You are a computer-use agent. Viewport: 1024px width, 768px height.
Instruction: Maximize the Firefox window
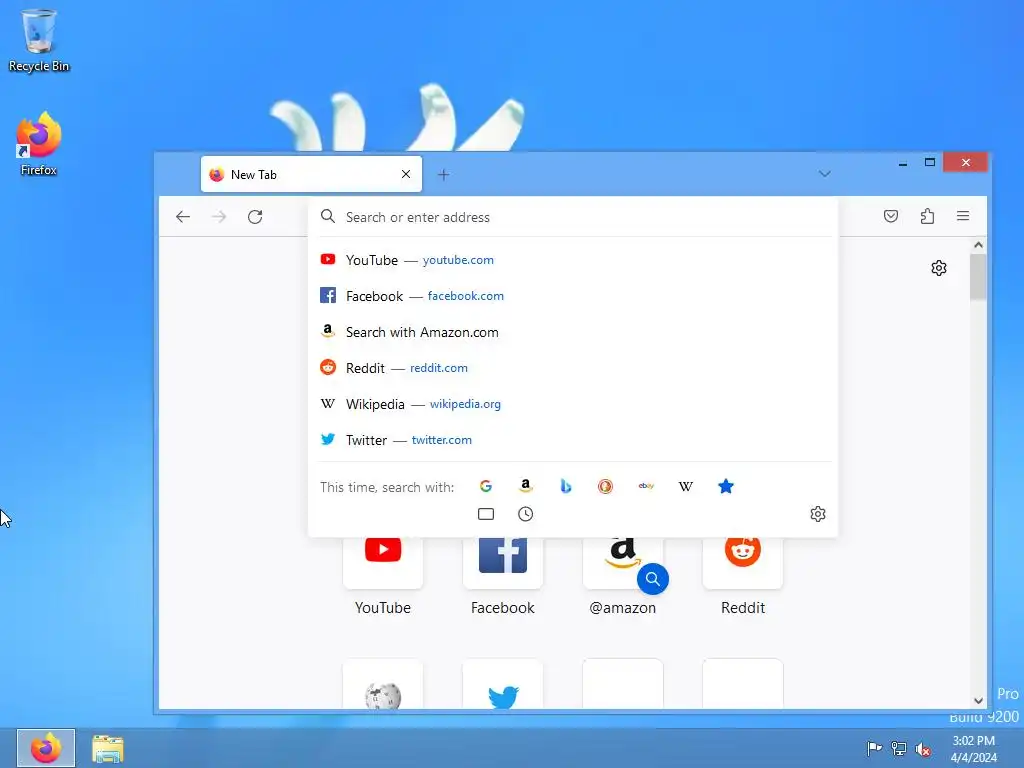click(930, 162)
